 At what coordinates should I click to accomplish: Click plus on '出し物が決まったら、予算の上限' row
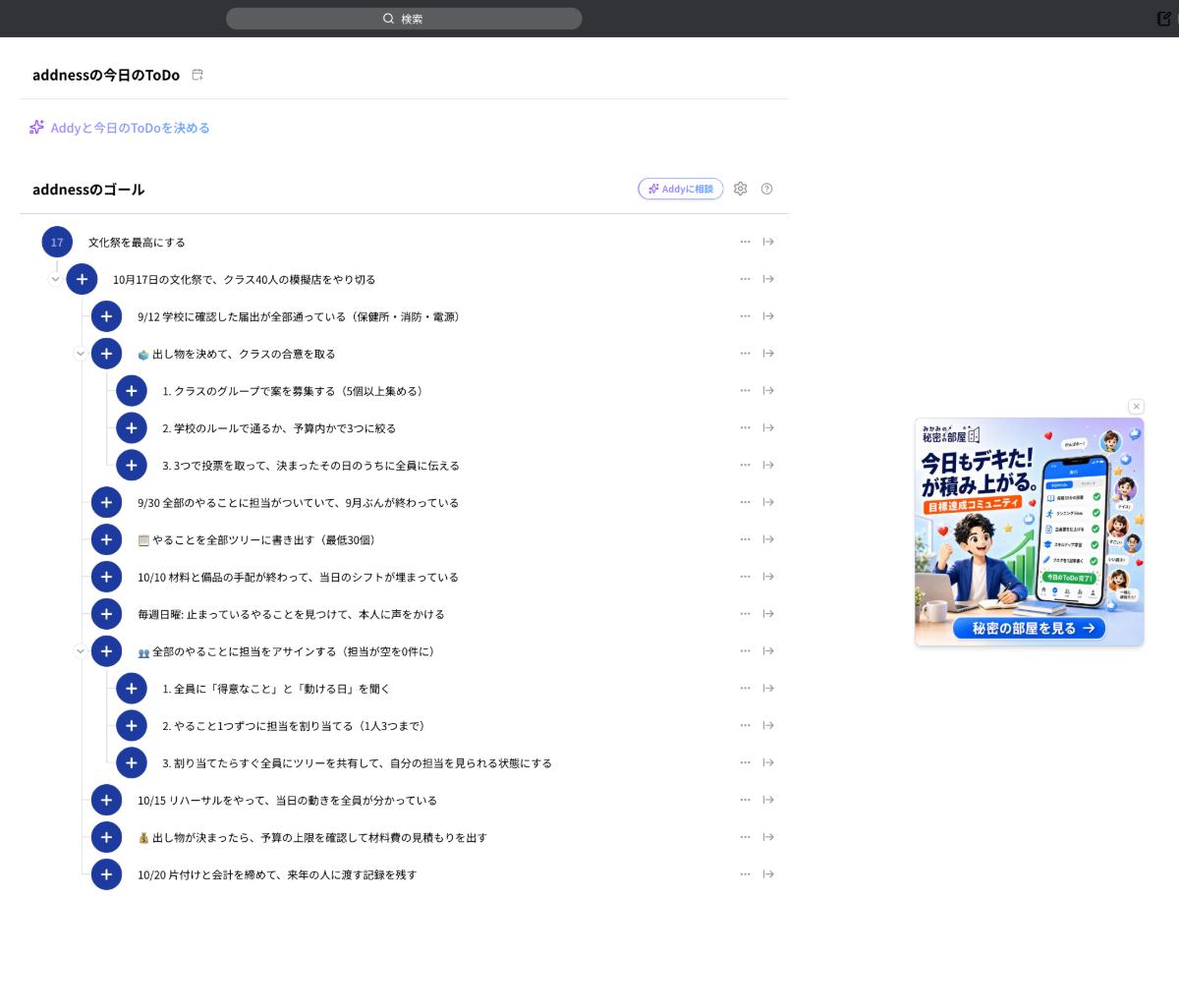106,837
